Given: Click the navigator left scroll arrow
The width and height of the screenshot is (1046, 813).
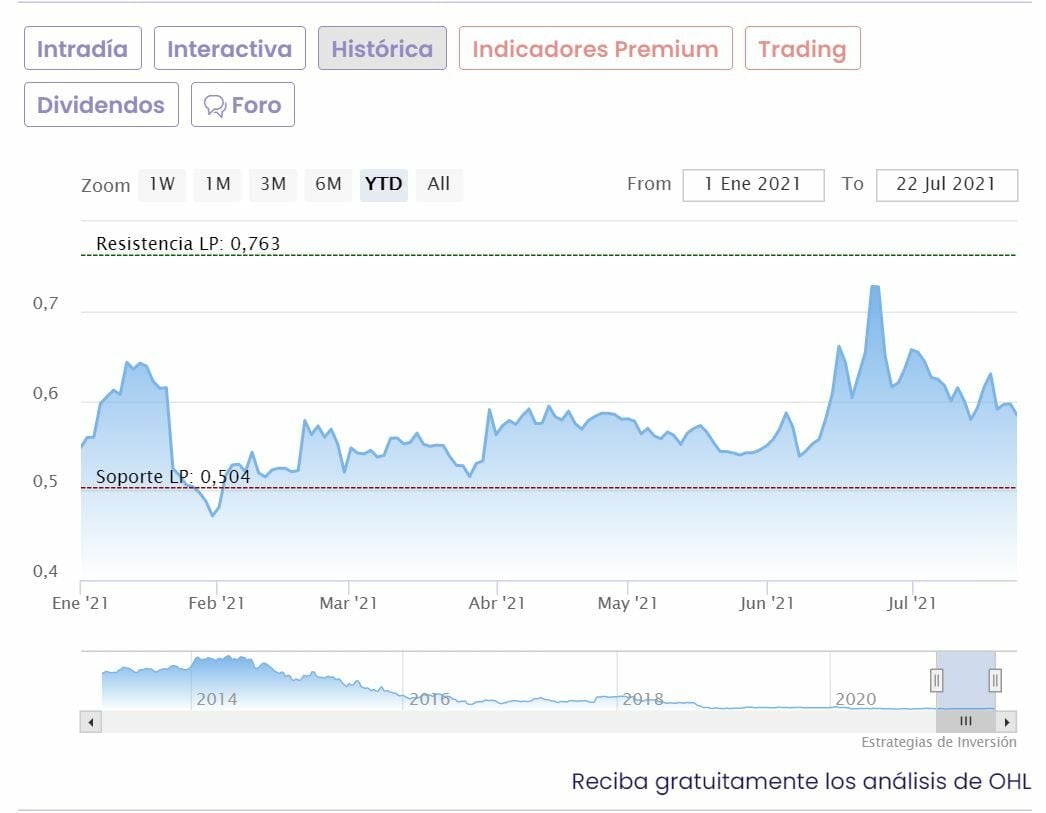Looking at the screenshot, I should [90, 721].
